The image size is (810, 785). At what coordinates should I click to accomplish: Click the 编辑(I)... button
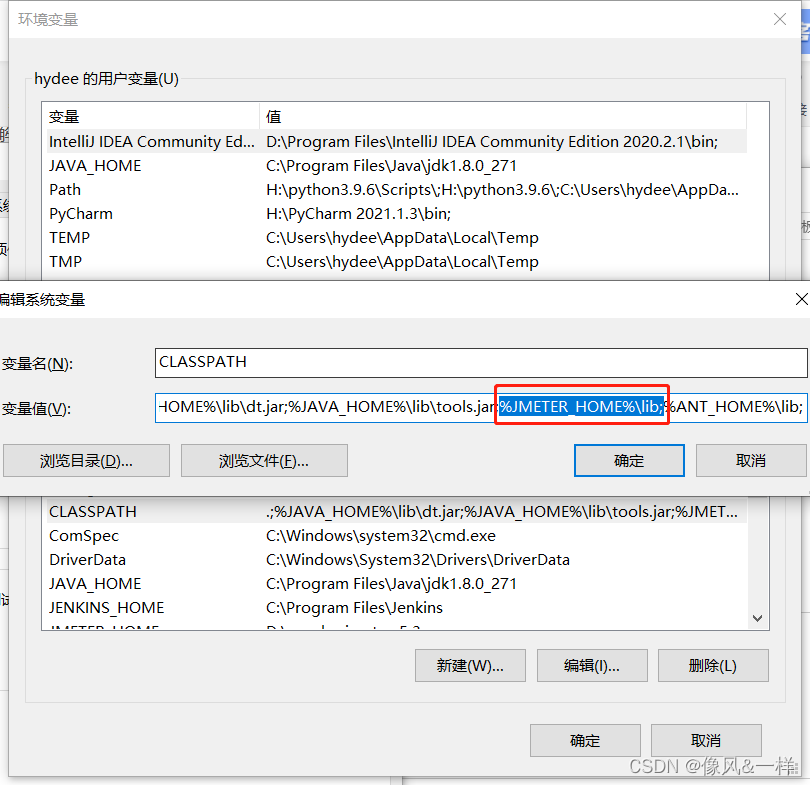click(x=592, y=666)
